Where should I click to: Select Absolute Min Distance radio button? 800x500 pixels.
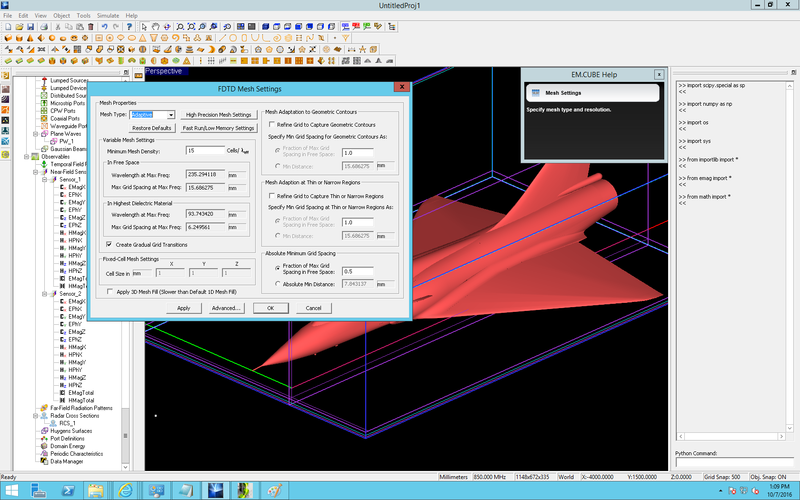[277, 283]
